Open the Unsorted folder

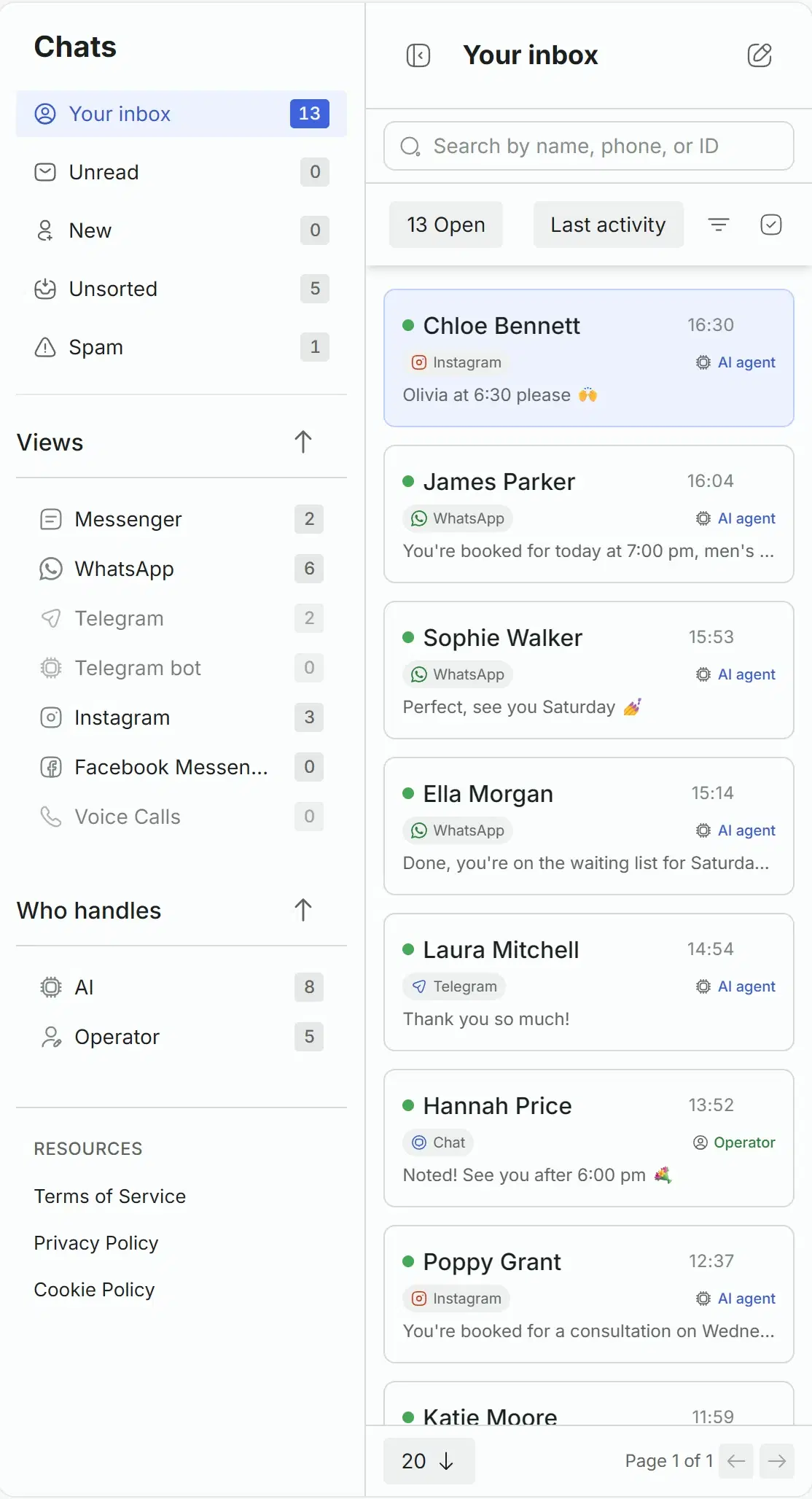click(x=181, y=289)
